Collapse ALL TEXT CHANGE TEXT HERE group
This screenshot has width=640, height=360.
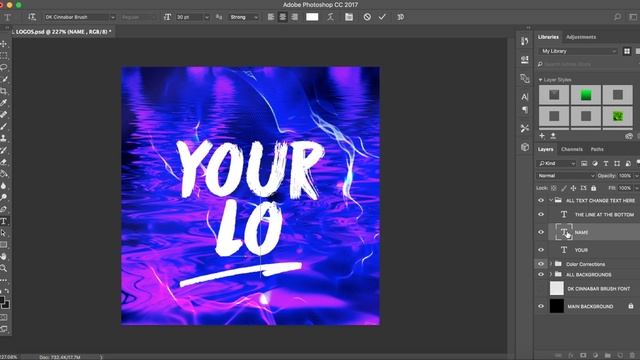551,200
